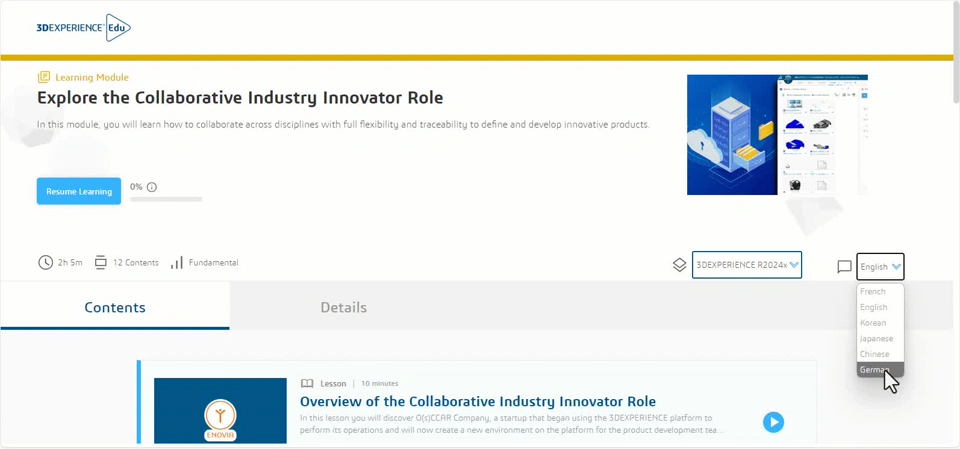Select Korean language option
The image size is (960, 449).
pyautogui.click(x=873, y=323)
